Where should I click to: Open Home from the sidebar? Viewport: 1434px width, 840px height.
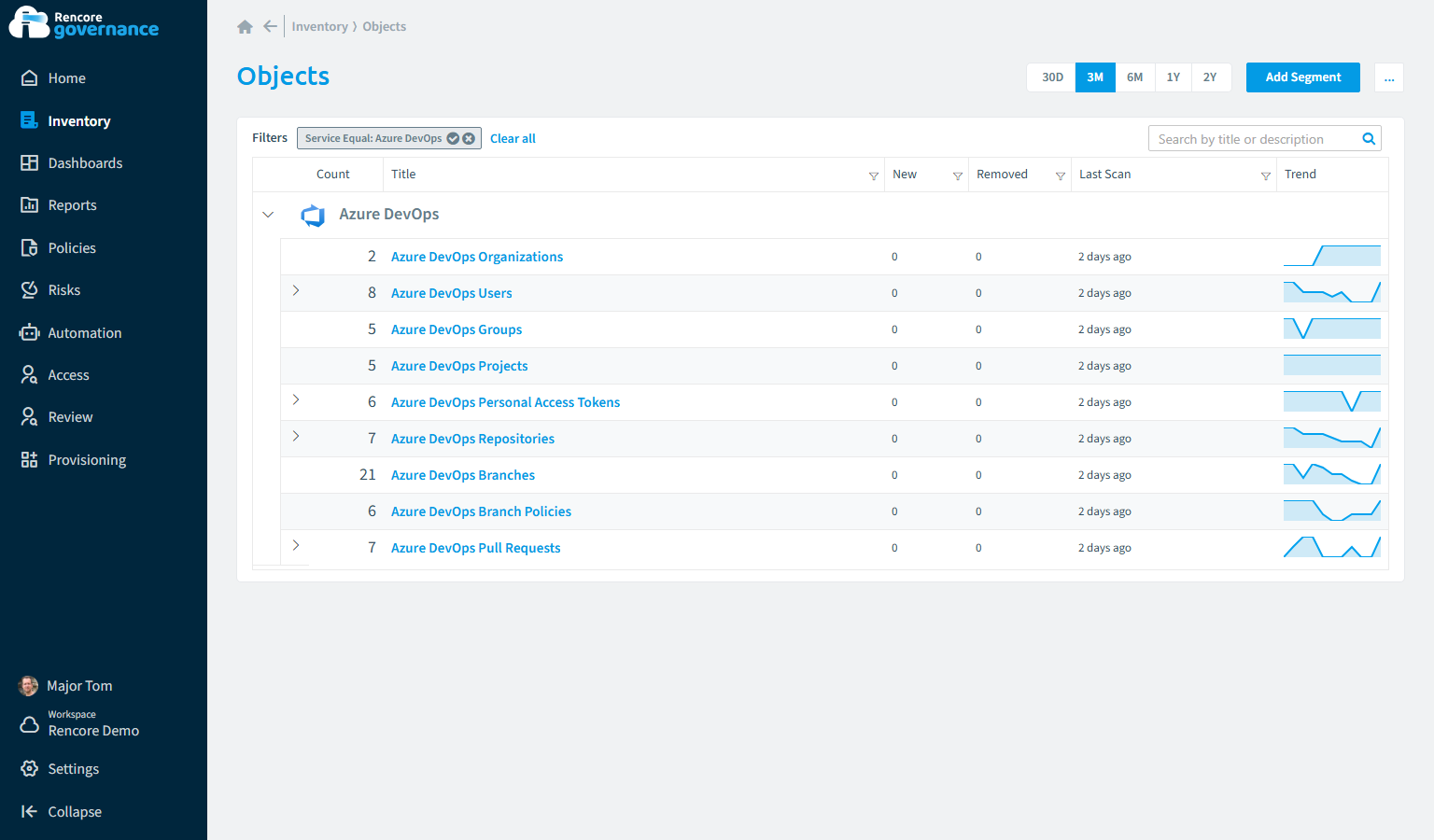pos(66,78)
